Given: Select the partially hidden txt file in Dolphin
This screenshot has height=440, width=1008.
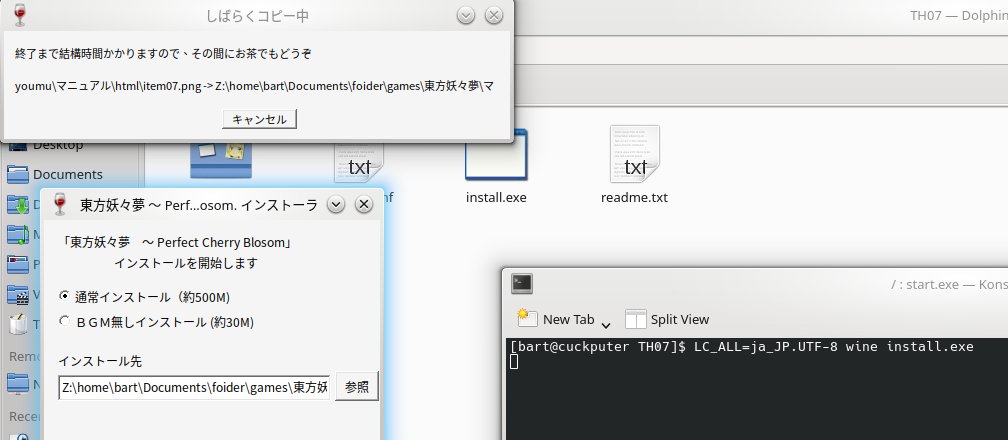Looking at the screenshot, I should (x=359, y=162).
